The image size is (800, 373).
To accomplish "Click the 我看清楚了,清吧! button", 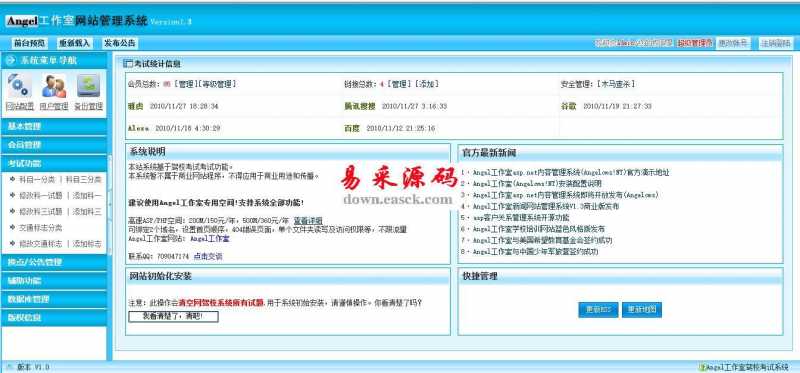I will [173, 316].
